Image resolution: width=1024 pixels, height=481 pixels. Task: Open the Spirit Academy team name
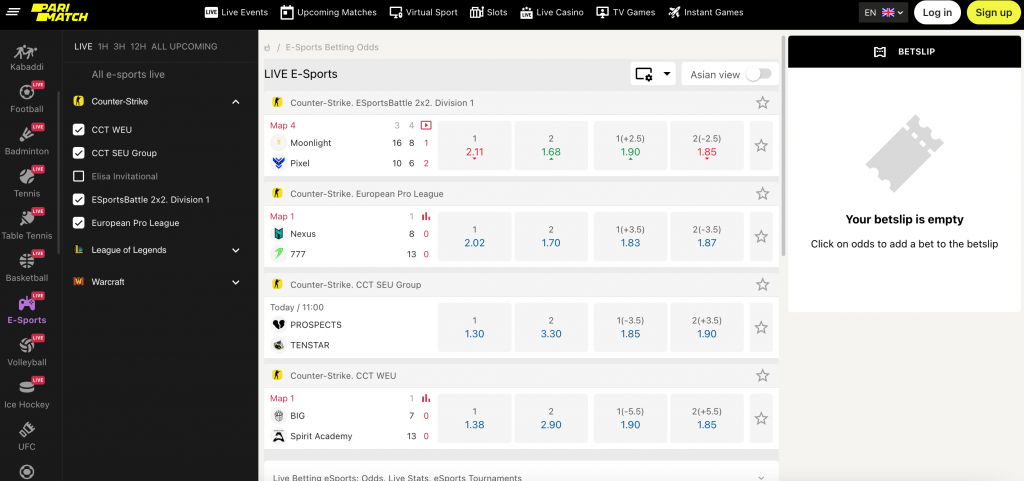click(x=321, y=436)
